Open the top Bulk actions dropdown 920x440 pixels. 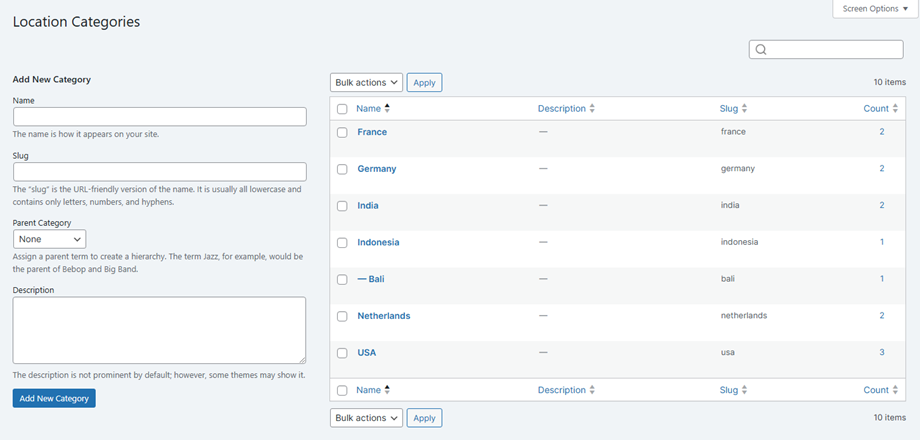(x=366, y=83)
